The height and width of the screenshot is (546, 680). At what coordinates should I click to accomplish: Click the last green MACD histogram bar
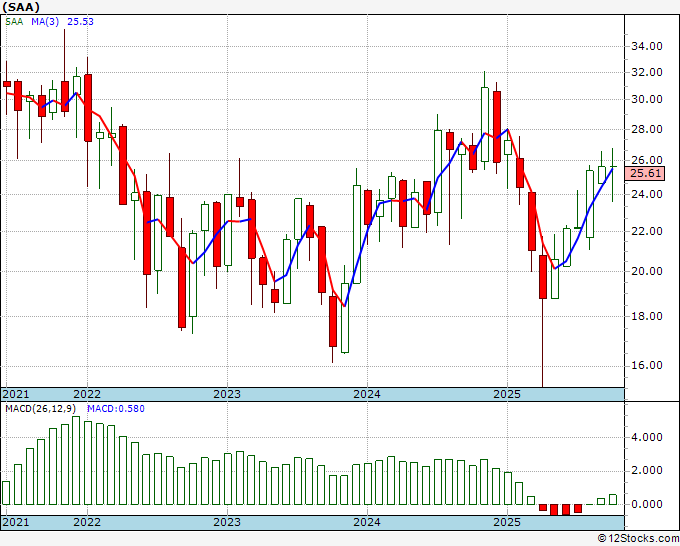tap(613, 500)
